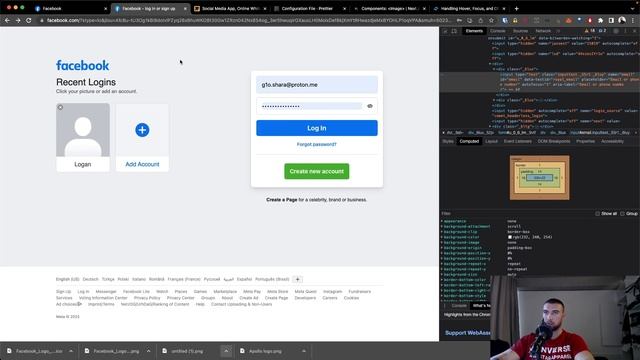640x360 pixels.
Task: Open the untitled .png download item
Action: (188, 351)
